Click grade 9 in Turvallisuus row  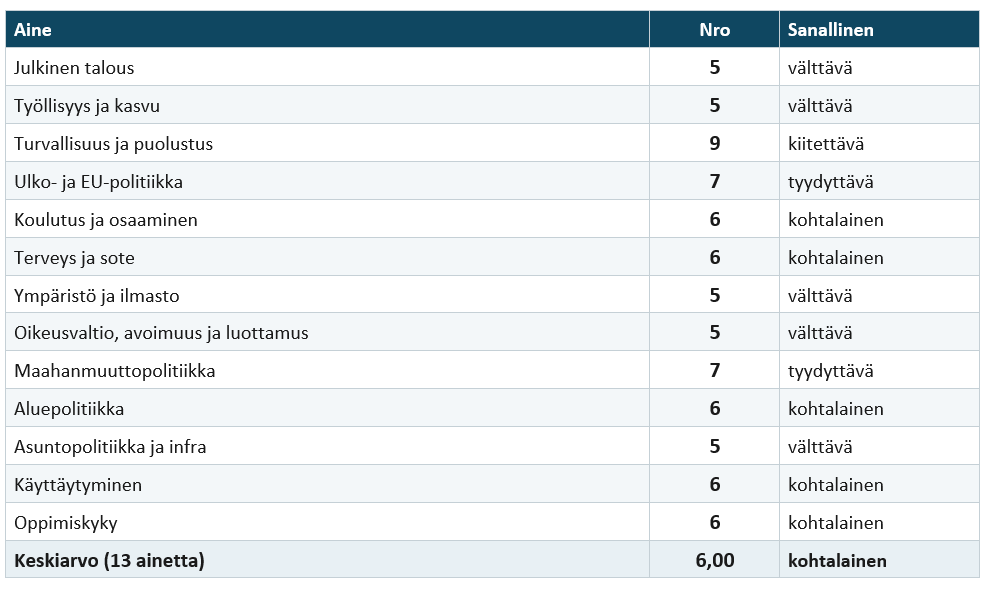(x=715, y=143)
